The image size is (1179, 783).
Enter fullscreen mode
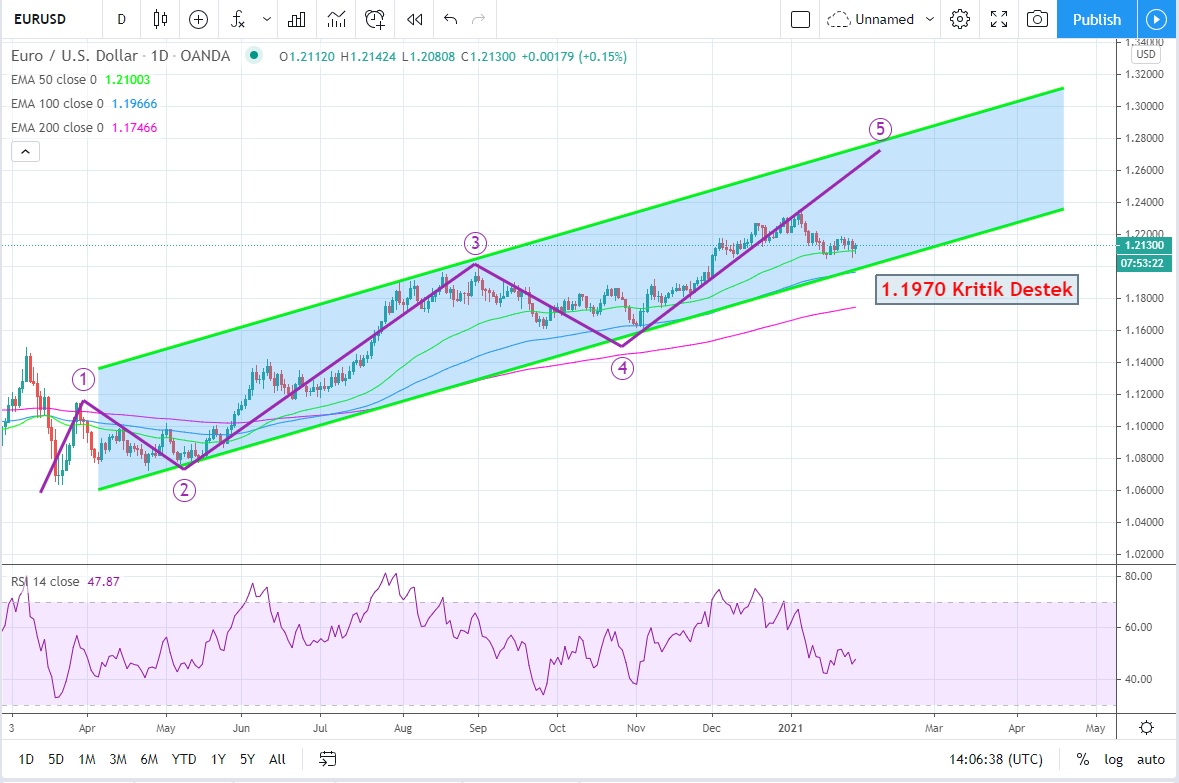coord(999,19)
